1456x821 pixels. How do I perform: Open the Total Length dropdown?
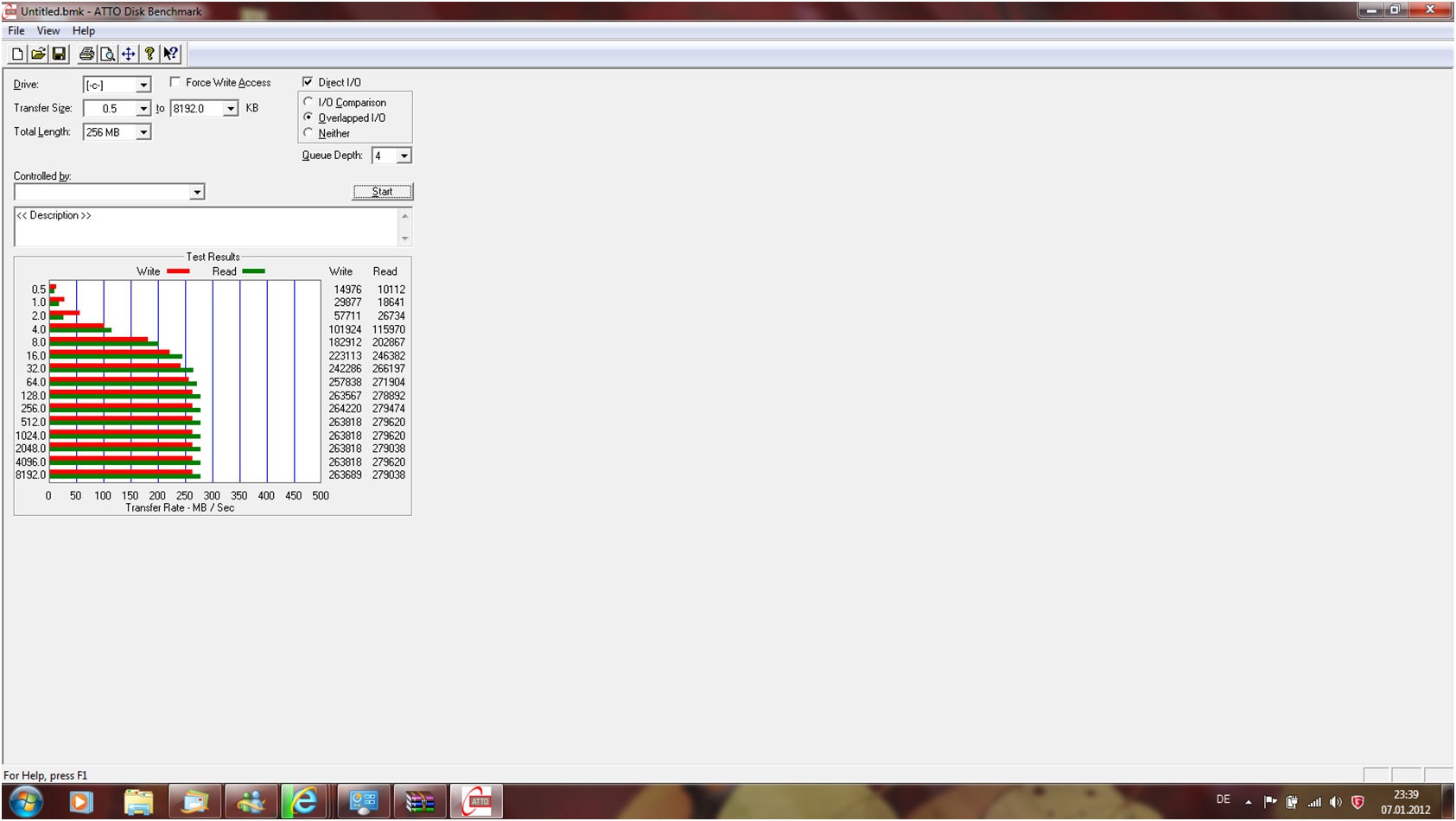pos(143,132)
